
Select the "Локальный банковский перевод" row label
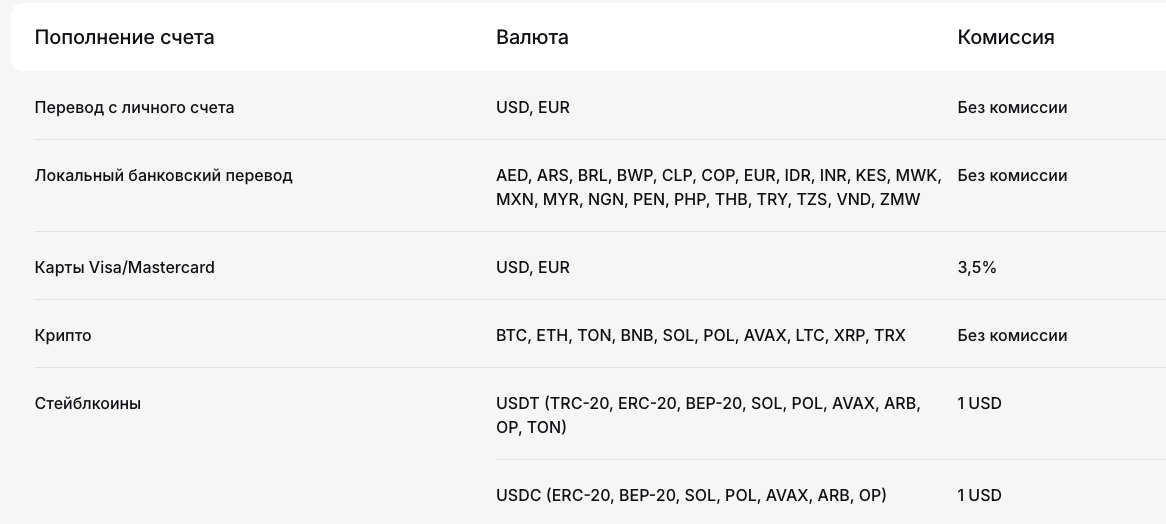(163, 175)
